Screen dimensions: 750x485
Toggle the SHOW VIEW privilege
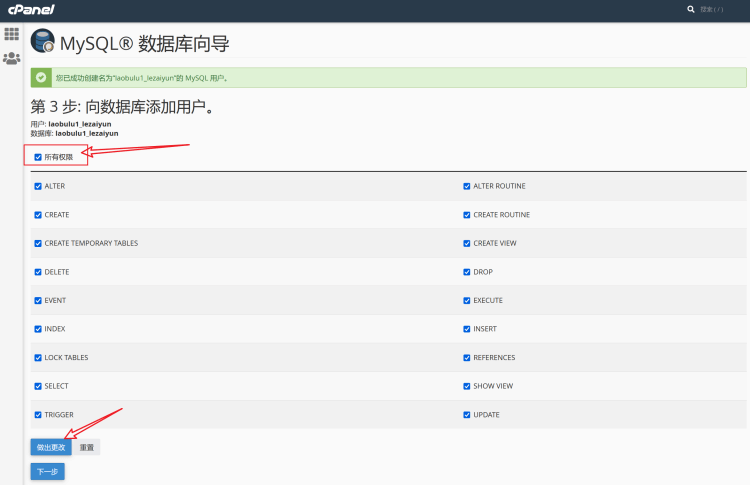[x=467, y=386]
